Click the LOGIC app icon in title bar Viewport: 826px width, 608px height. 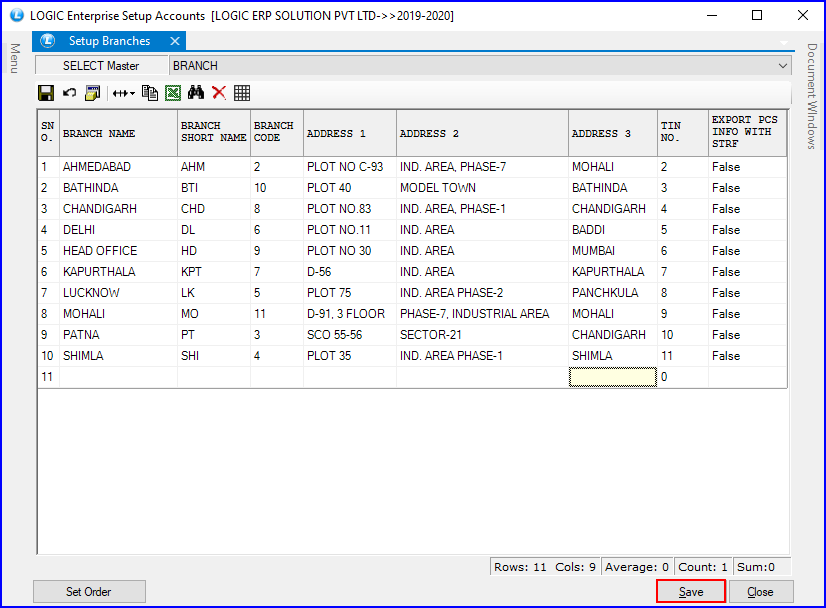(17, 15)
